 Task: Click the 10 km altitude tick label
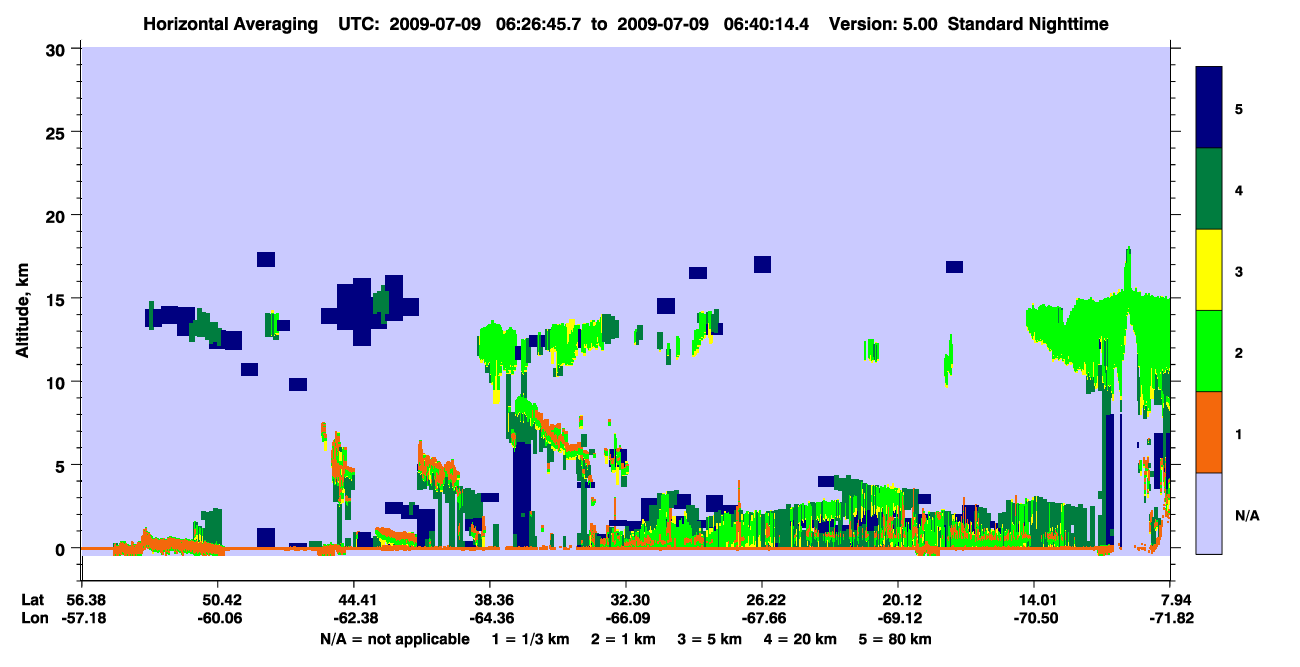pos(56,382)
